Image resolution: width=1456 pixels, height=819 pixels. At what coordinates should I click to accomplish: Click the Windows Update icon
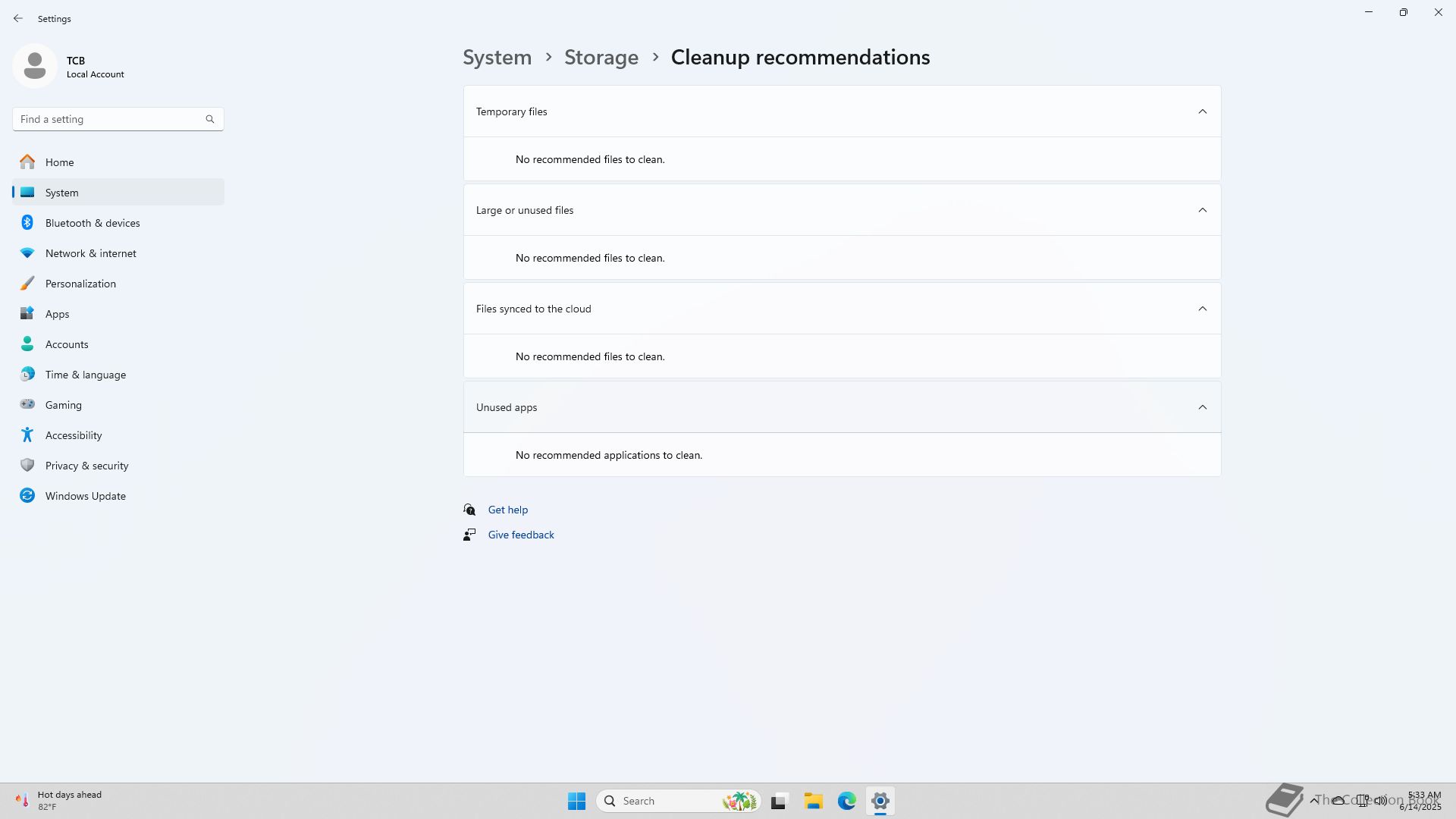(27, 496)
